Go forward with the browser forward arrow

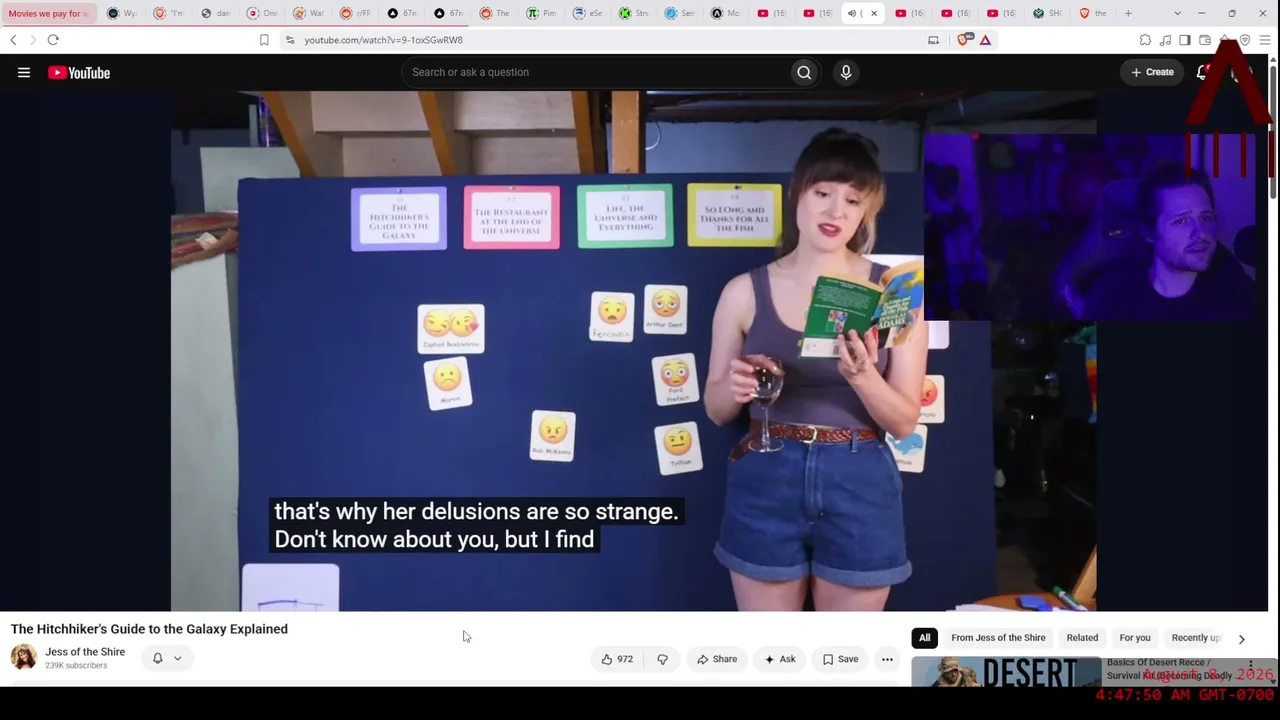click(x=32, y=40)
